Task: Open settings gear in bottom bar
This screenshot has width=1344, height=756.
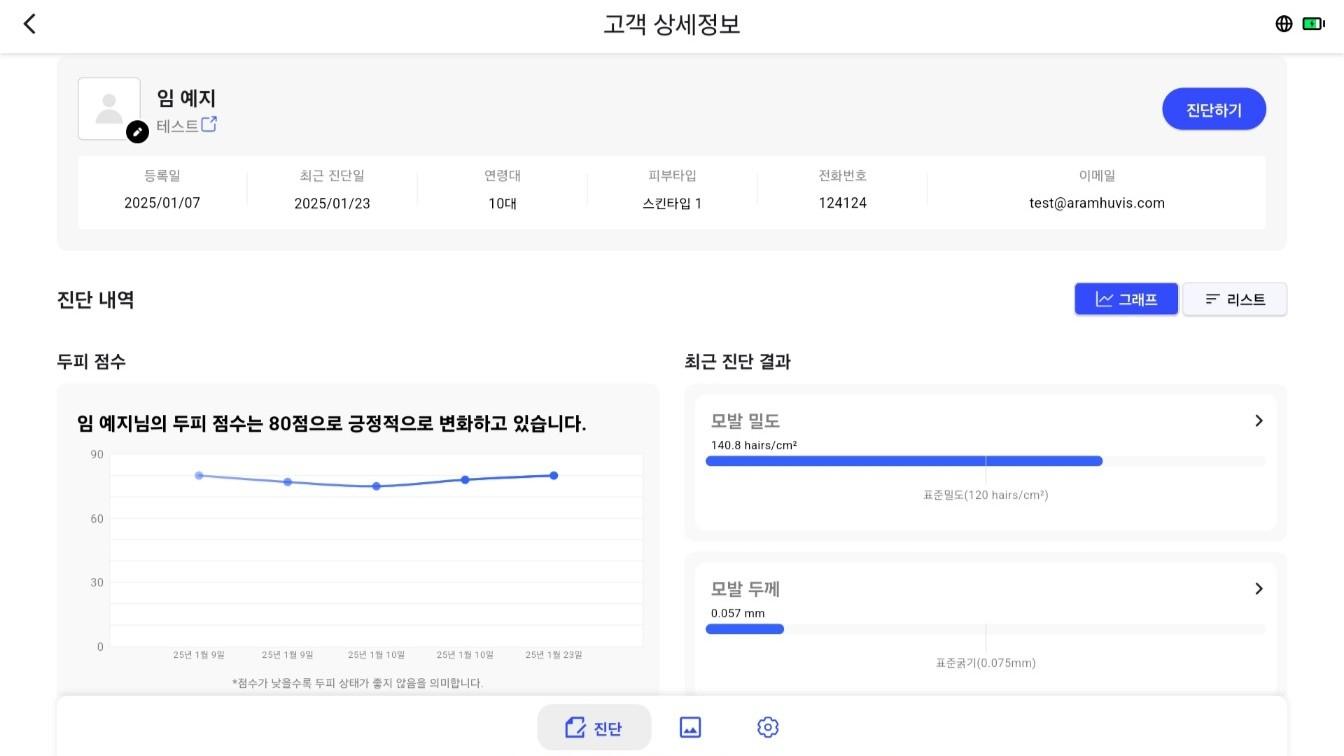Action: 768,728
